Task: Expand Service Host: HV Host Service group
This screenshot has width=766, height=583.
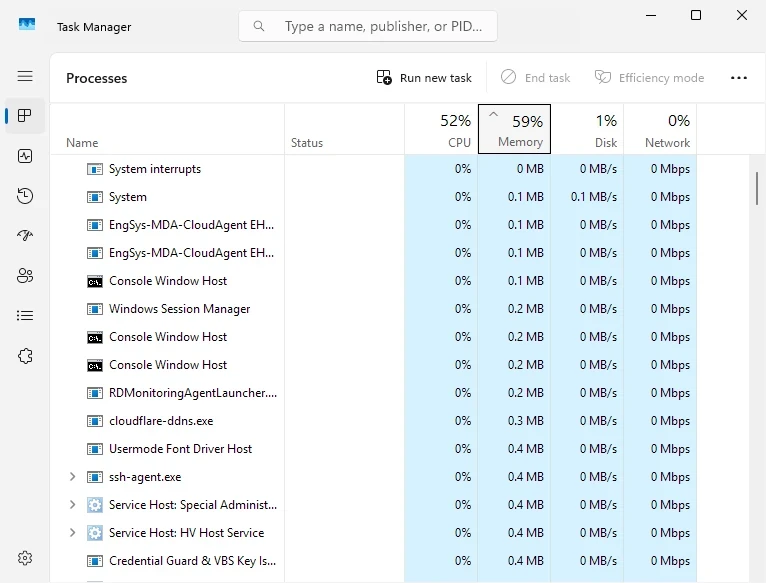Action: point(72,532)
